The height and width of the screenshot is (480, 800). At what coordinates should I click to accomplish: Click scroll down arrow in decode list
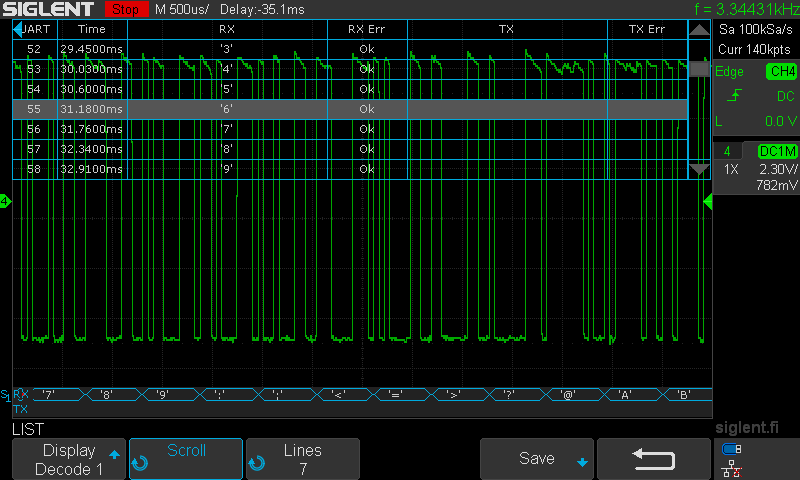point(699,169)
